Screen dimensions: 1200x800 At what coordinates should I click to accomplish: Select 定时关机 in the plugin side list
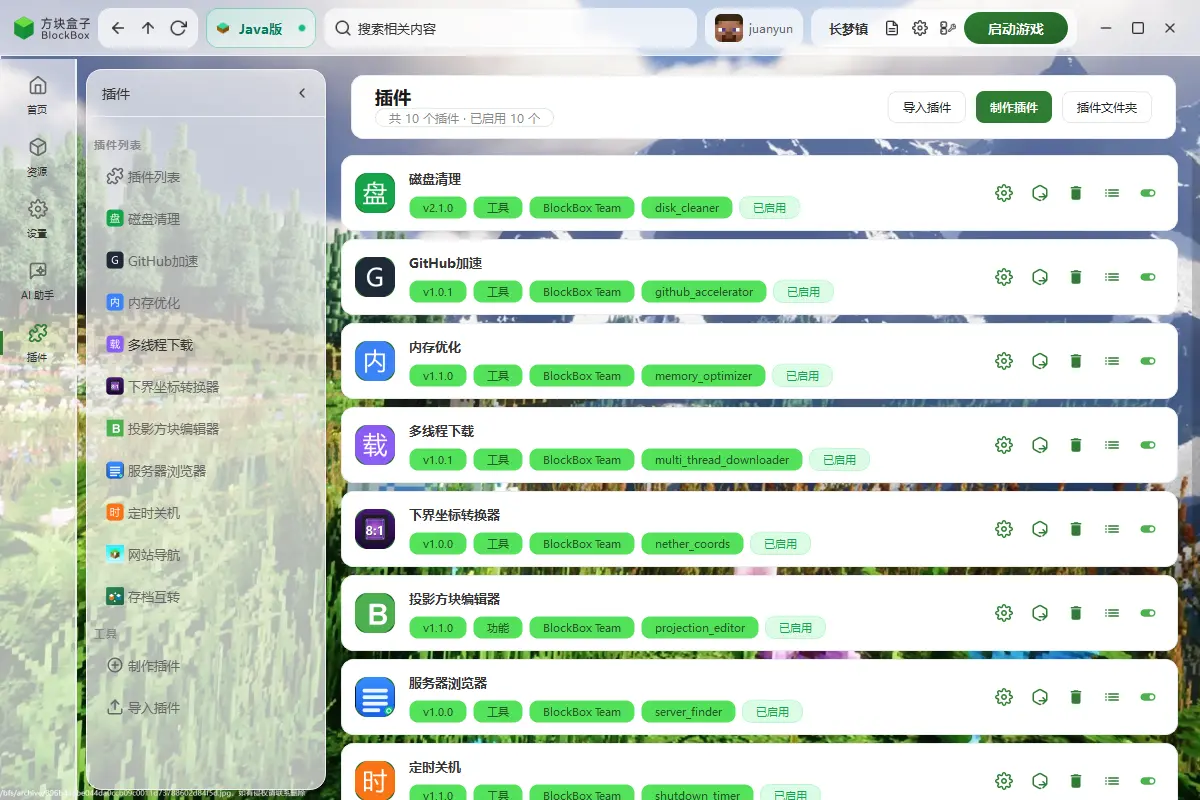coord(206,513)
